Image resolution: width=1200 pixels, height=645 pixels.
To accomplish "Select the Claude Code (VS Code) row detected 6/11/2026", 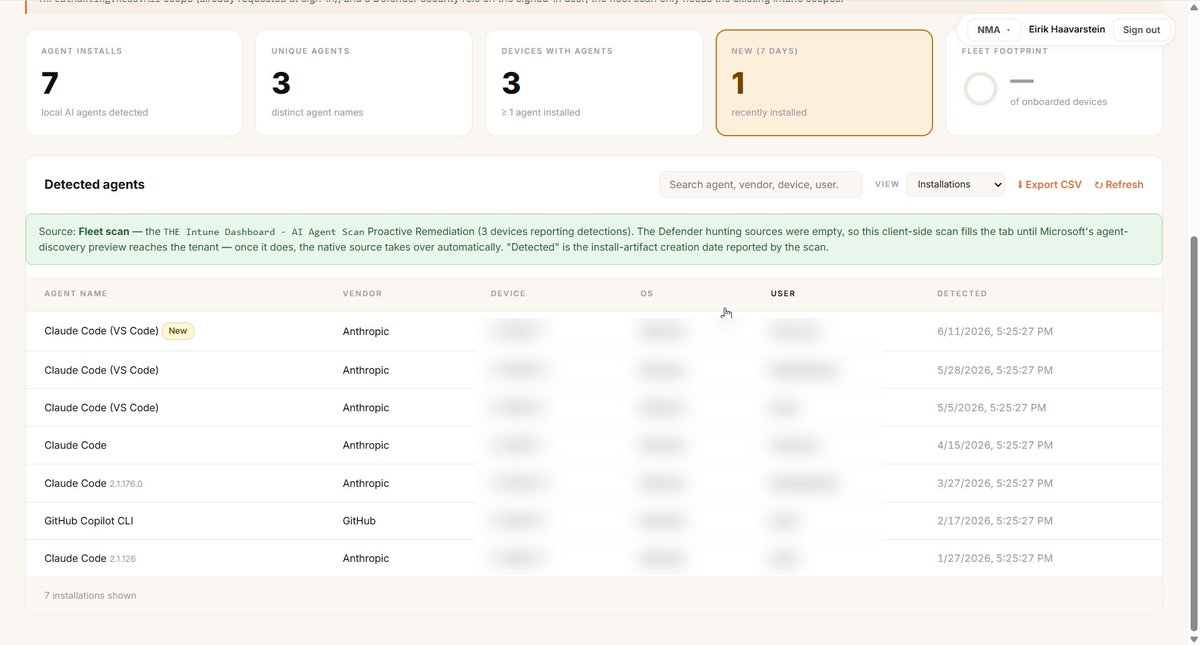I will 594,331.
